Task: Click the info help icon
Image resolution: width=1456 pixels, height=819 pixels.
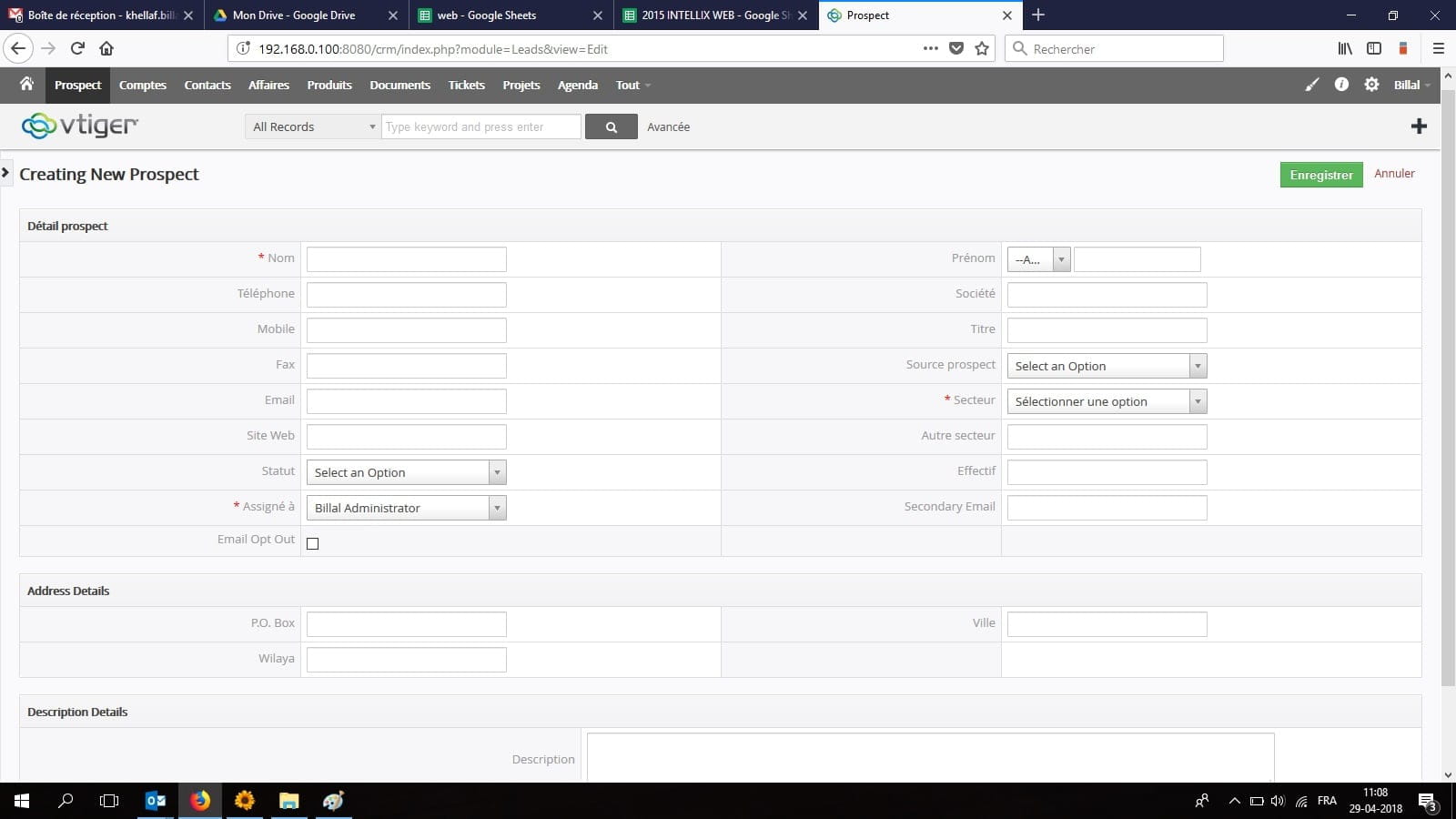Action: [x=1341, y=85]
